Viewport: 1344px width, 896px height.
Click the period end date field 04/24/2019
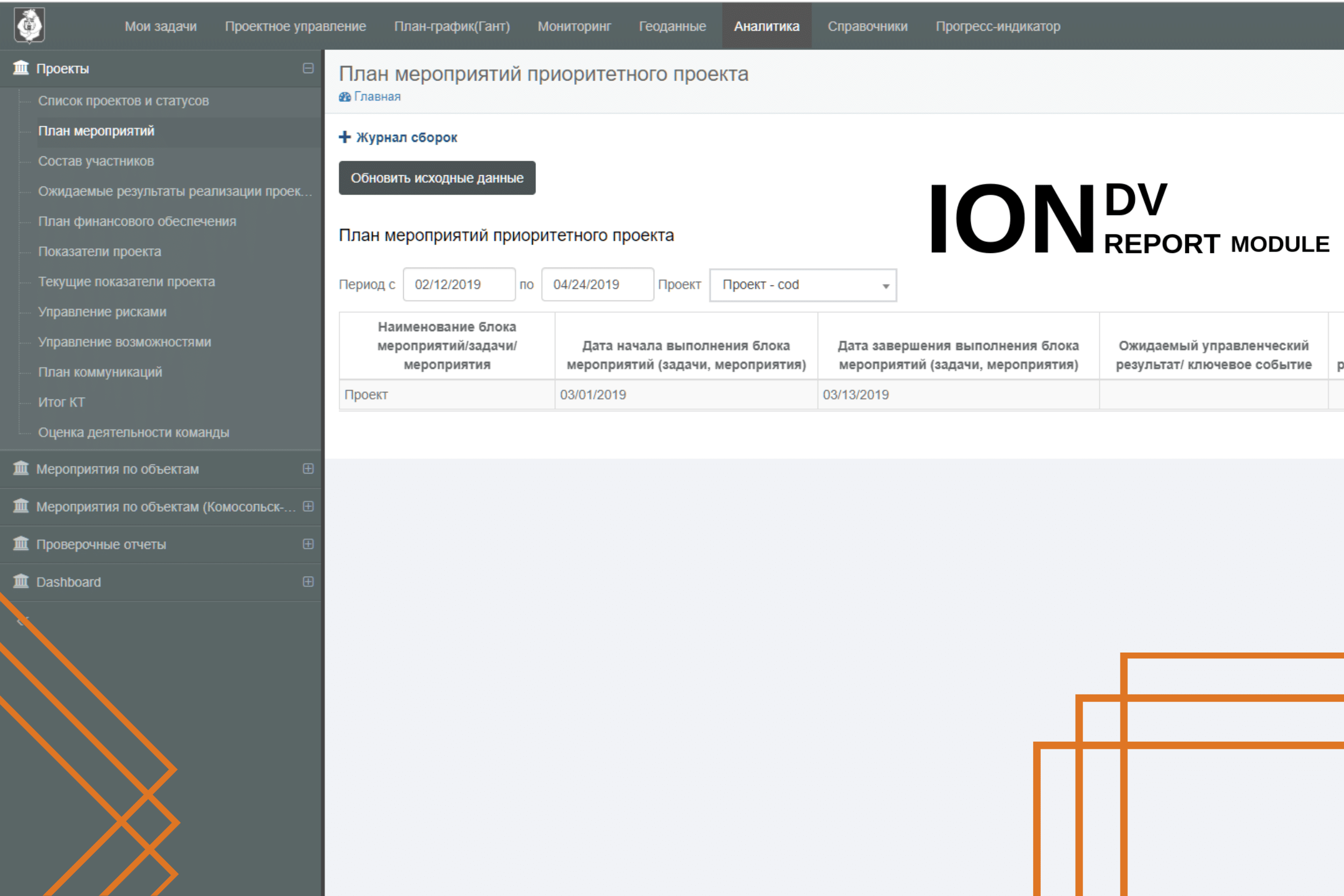[598, 284]
